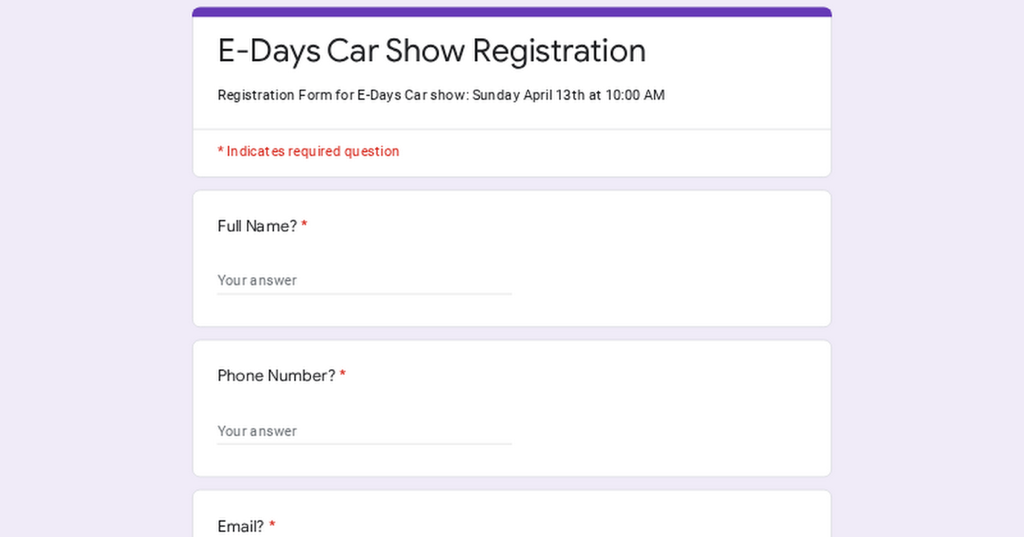The image size is (1024, 537).
Task: Click the E-Days Car Show Registration title
Action: (x=431, y=51)
